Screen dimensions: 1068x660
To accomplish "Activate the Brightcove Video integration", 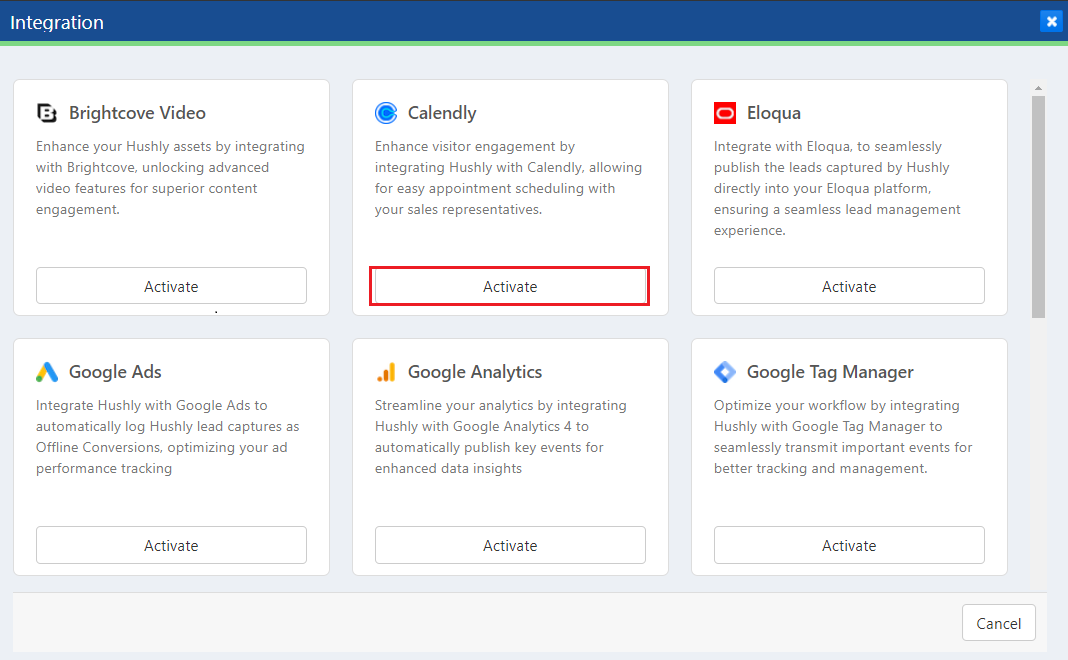I will click(171, 286).
